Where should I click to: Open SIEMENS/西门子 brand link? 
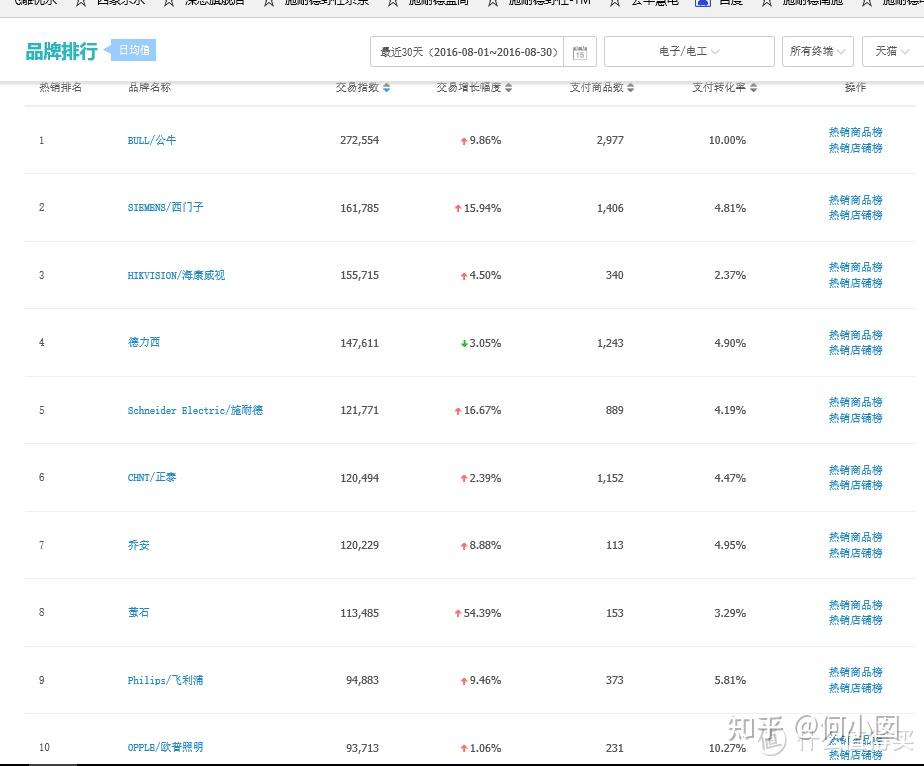(166, 207)
